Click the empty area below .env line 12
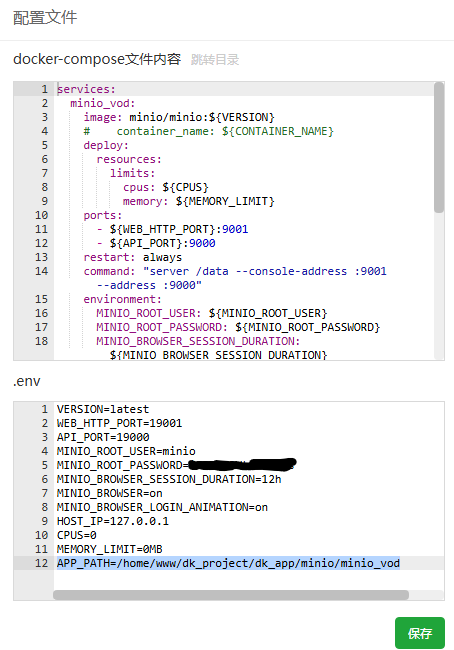Viewport: 454px width, 650px height. tap(249, 580)
